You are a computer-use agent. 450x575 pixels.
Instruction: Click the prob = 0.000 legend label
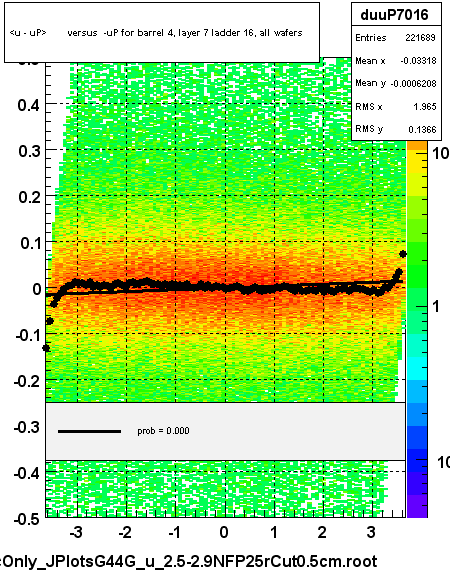(x=163, y=431)
